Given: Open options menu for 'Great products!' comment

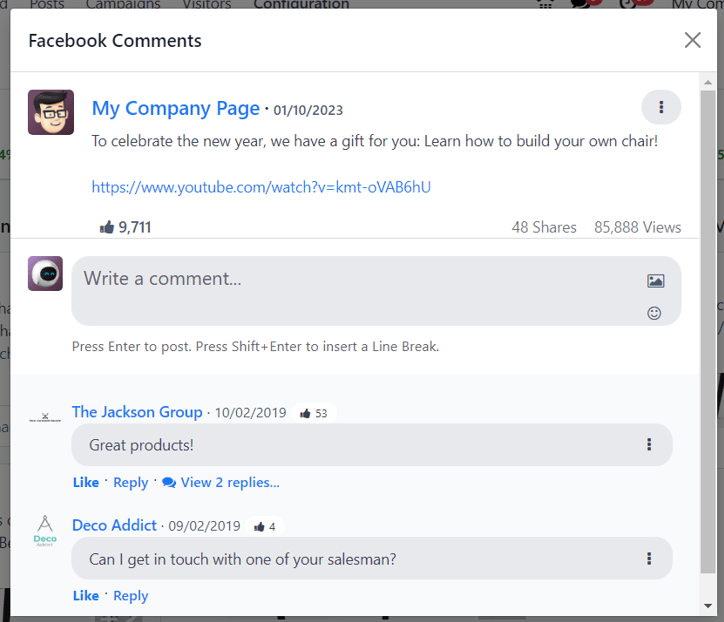Looking at the screenshot, I should pyautogui.click(x=649, y=445).
